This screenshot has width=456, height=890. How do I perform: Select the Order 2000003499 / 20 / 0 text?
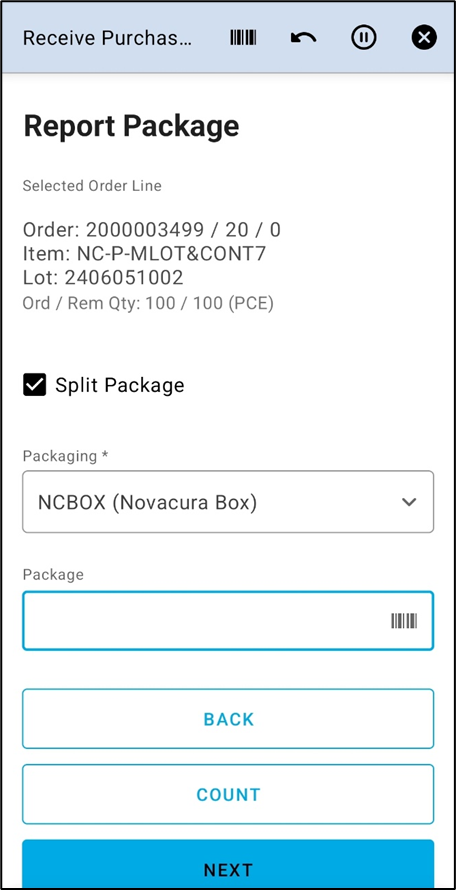pos(152,230)
